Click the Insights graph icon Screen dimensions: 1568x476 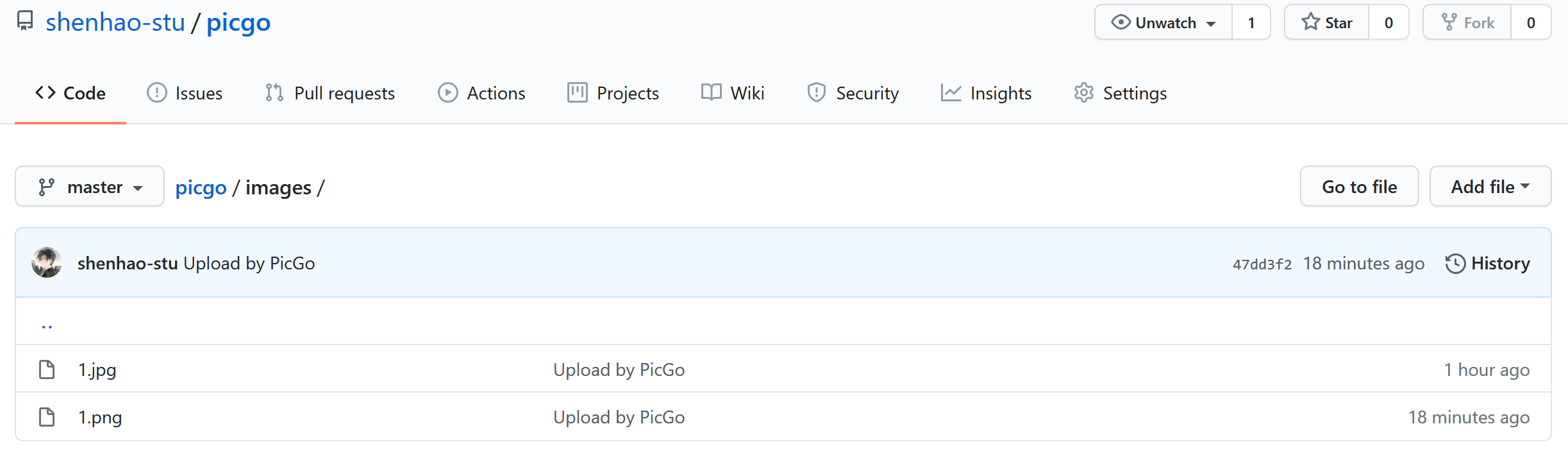[x=951, y=93]
